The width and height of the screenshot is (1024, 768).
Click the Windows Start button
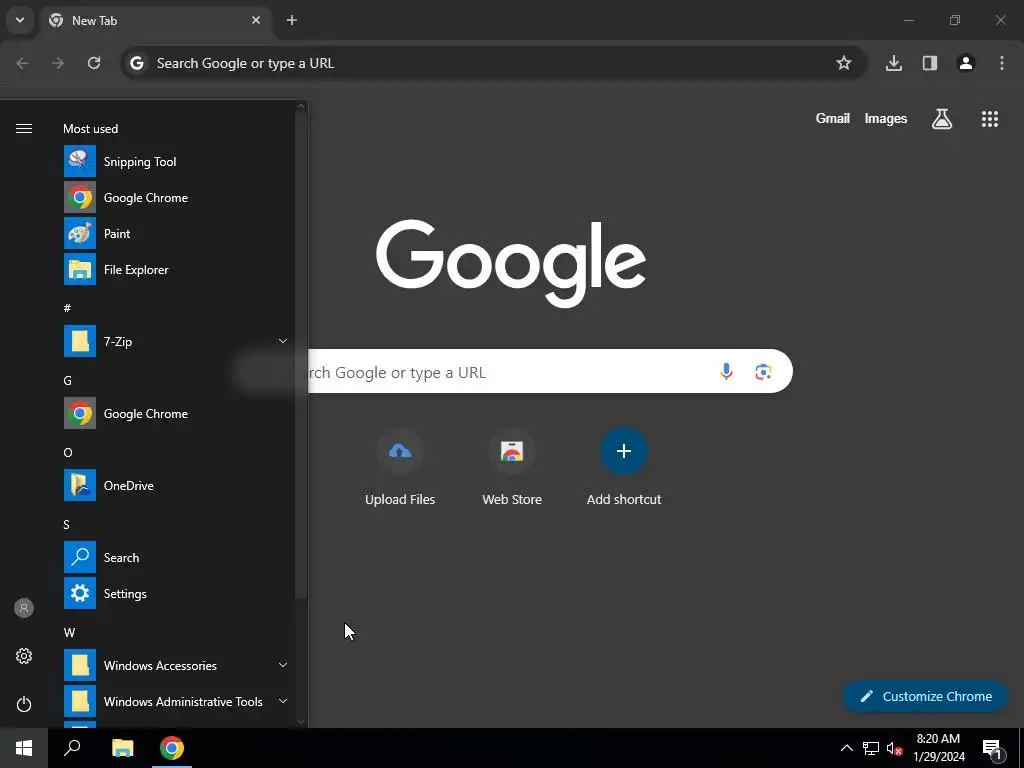pyautogui.click(x=24, y=748)
